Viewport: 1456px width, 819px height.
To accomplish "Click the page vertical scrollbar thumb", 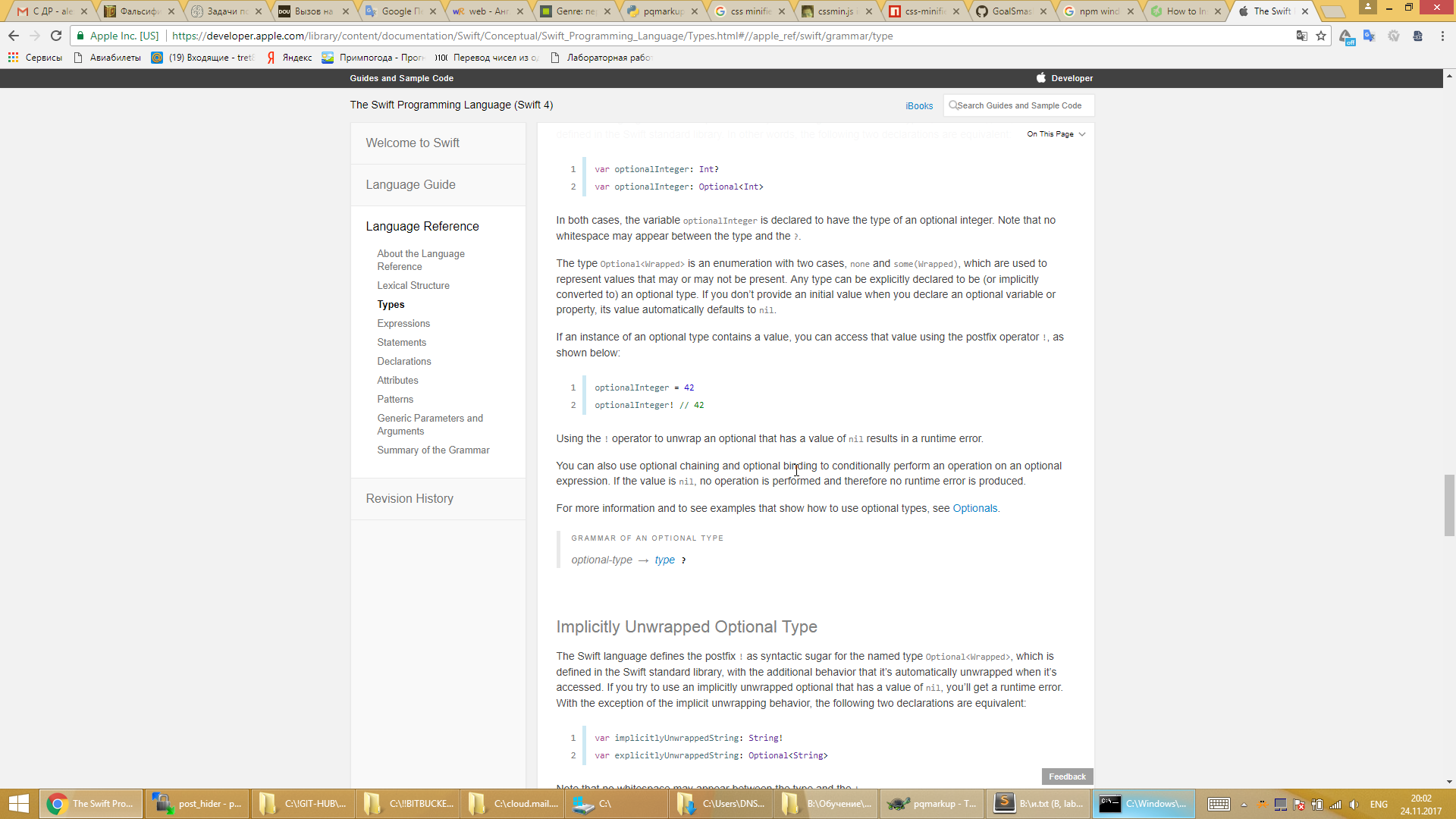I will coord(1449,505).
